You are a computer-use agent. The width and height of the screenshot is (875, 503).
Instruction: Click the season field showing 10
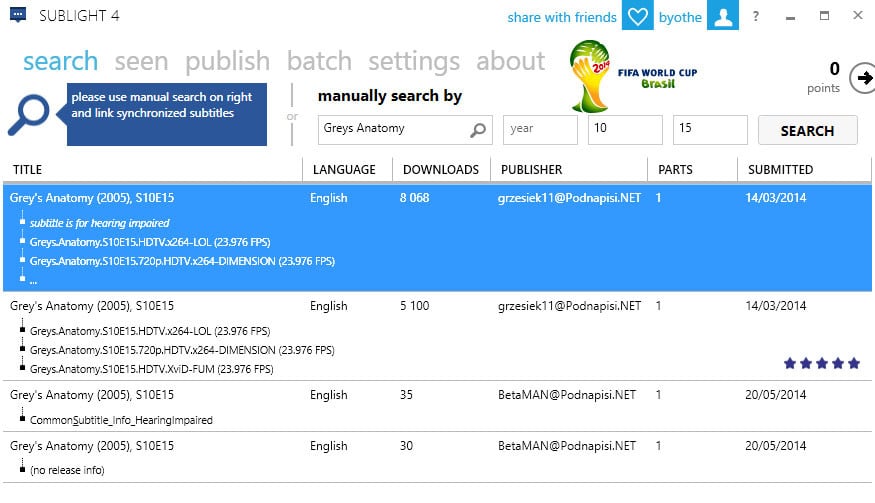[x=624, y=130]
